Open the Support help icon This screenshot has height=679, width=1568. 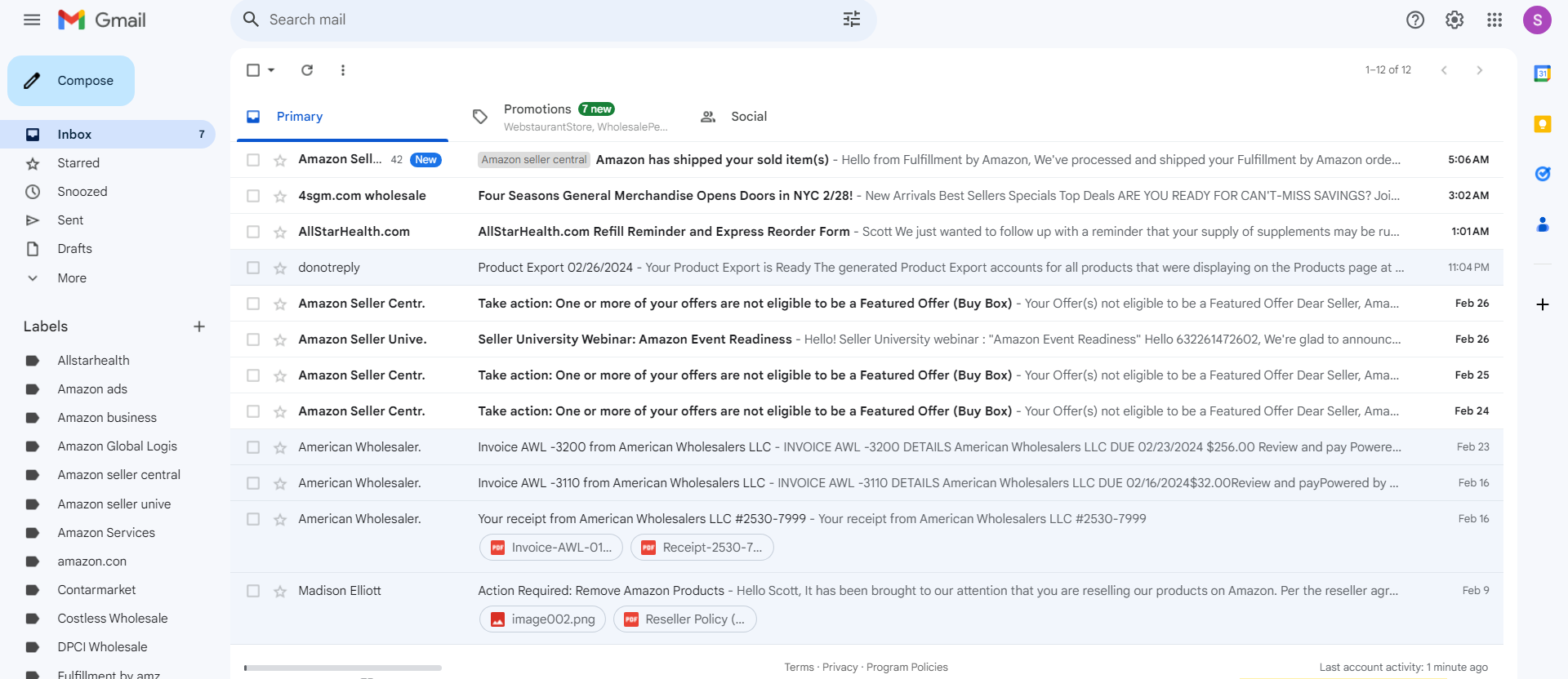pos(1415,20)
